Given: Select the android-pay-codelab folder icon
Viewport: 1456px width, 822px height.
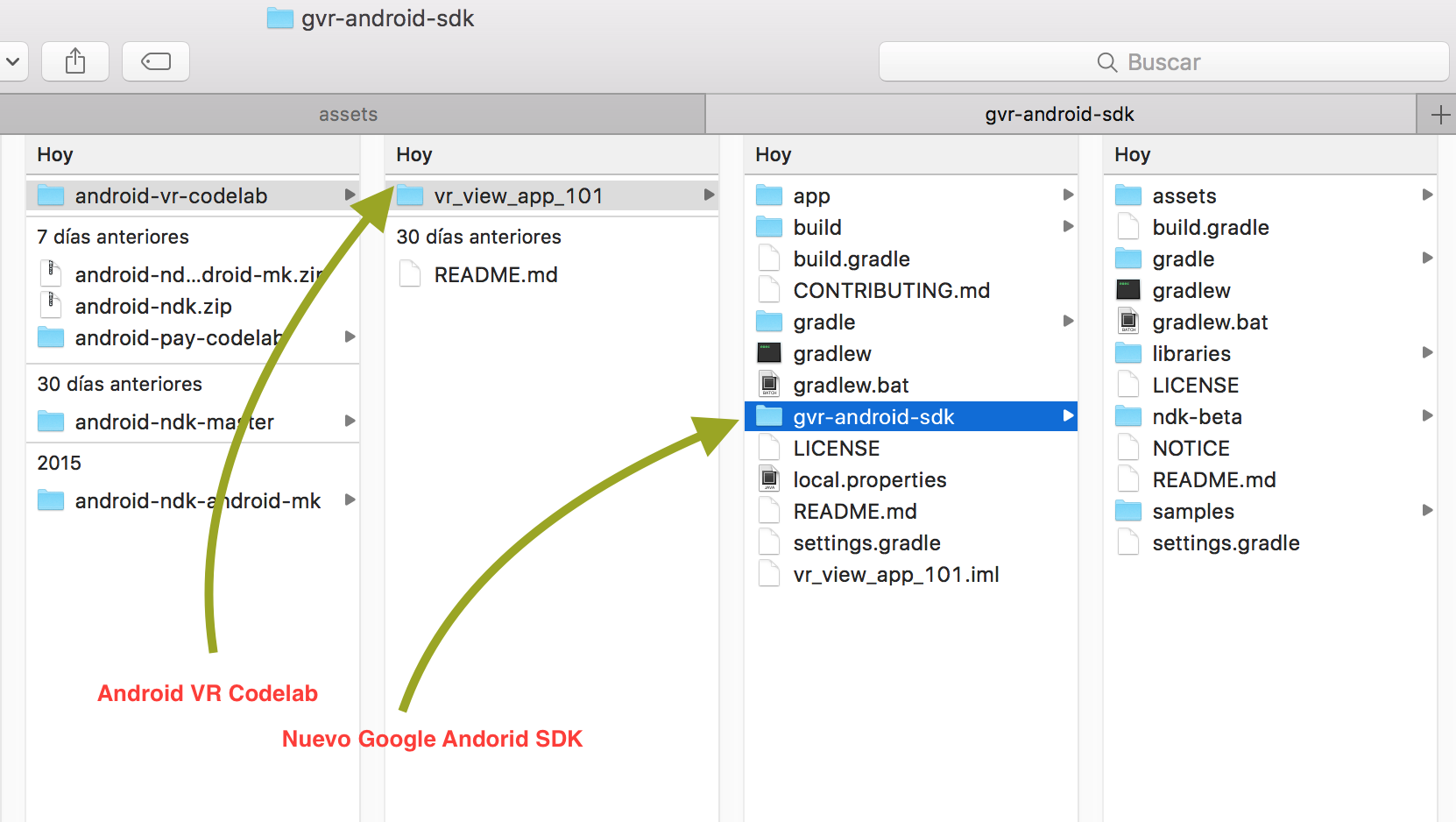Looking at the screenshot, I should coord(51,337).
